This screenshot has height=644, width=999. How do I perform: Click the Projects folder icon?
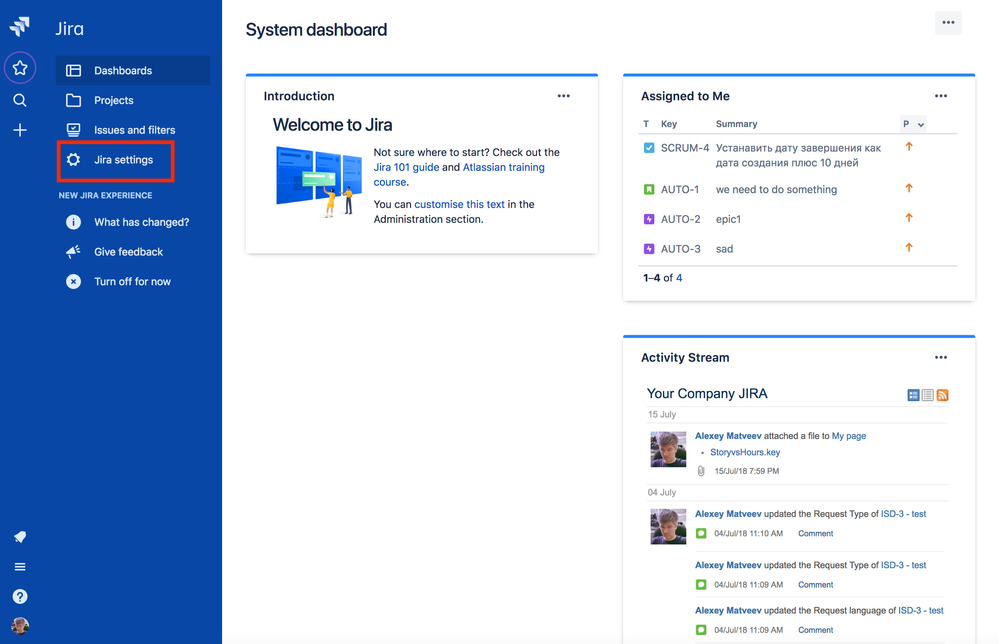coord(73,100)
